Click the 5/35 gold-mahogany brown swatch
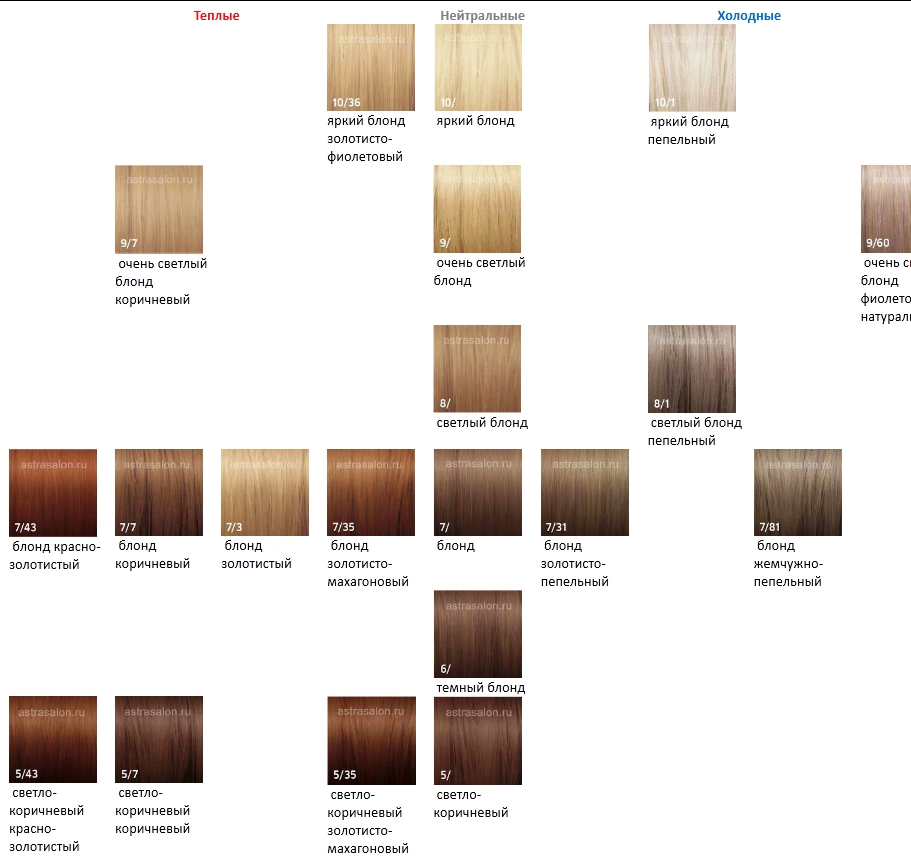The width and height of the screenshot is (911, 858). pos(371,740)
